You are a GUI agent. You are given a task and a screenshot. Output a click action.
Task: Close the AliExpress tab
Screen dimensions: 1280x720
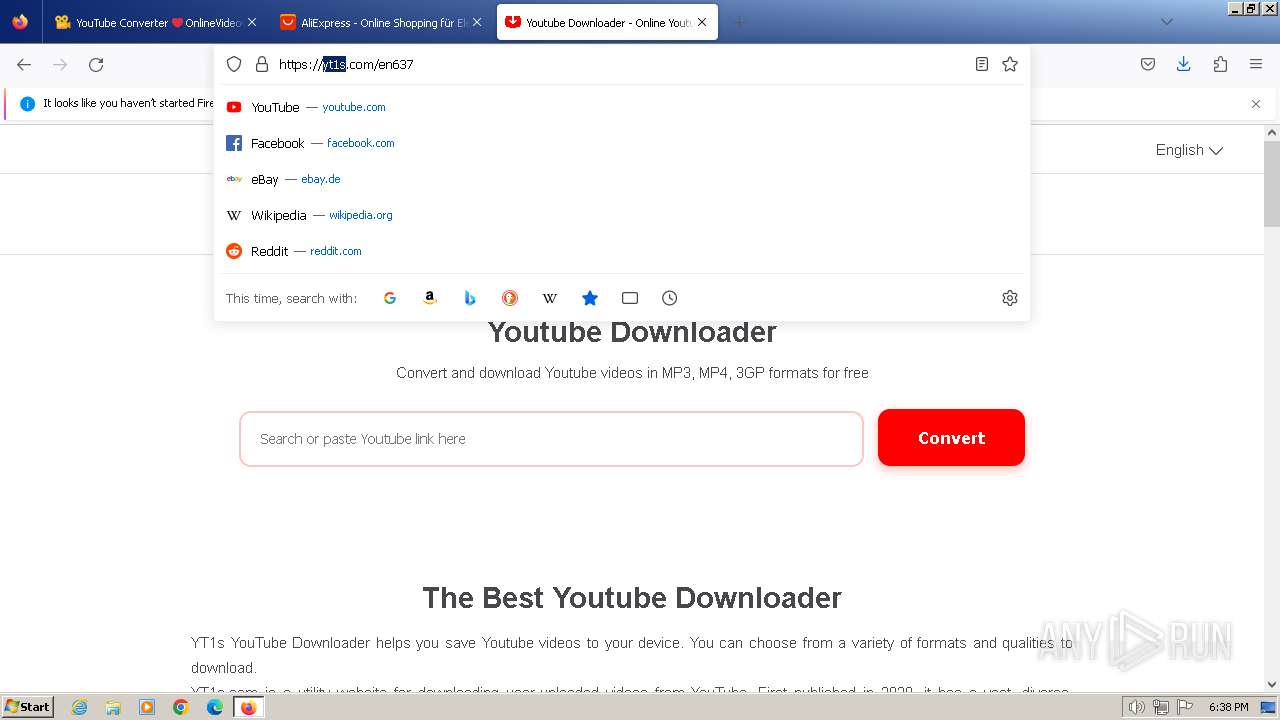tap(477, 22)
